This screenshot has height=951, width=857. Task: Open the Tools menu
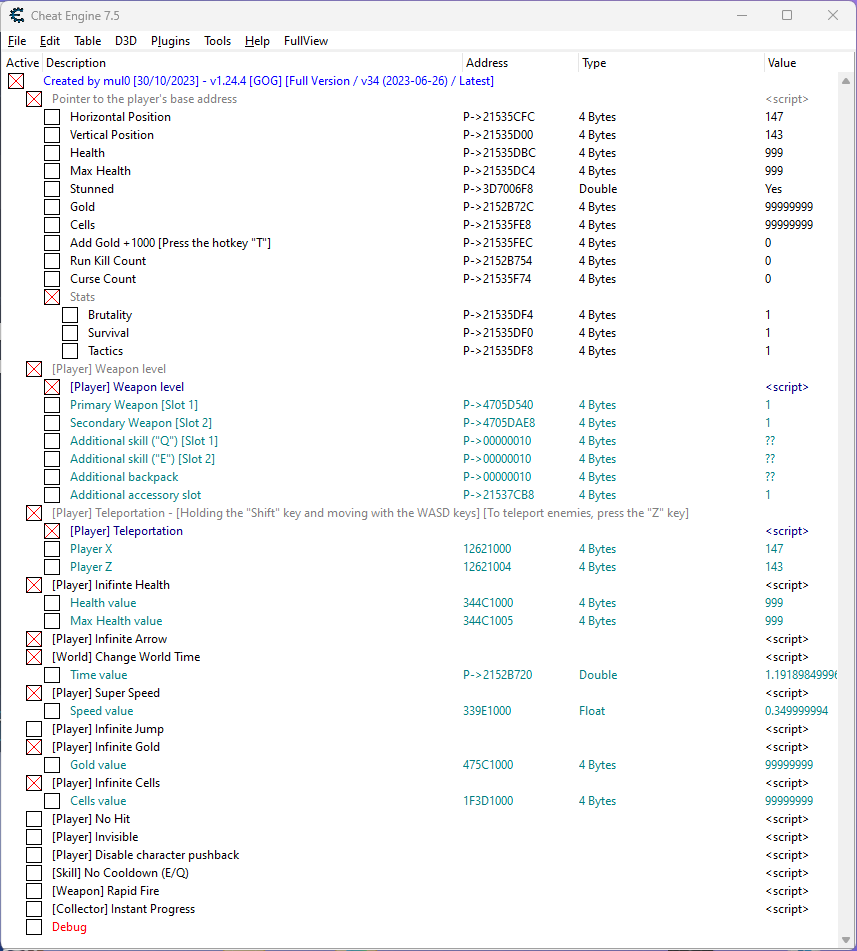pyautogui.click(x=217, y=41)
